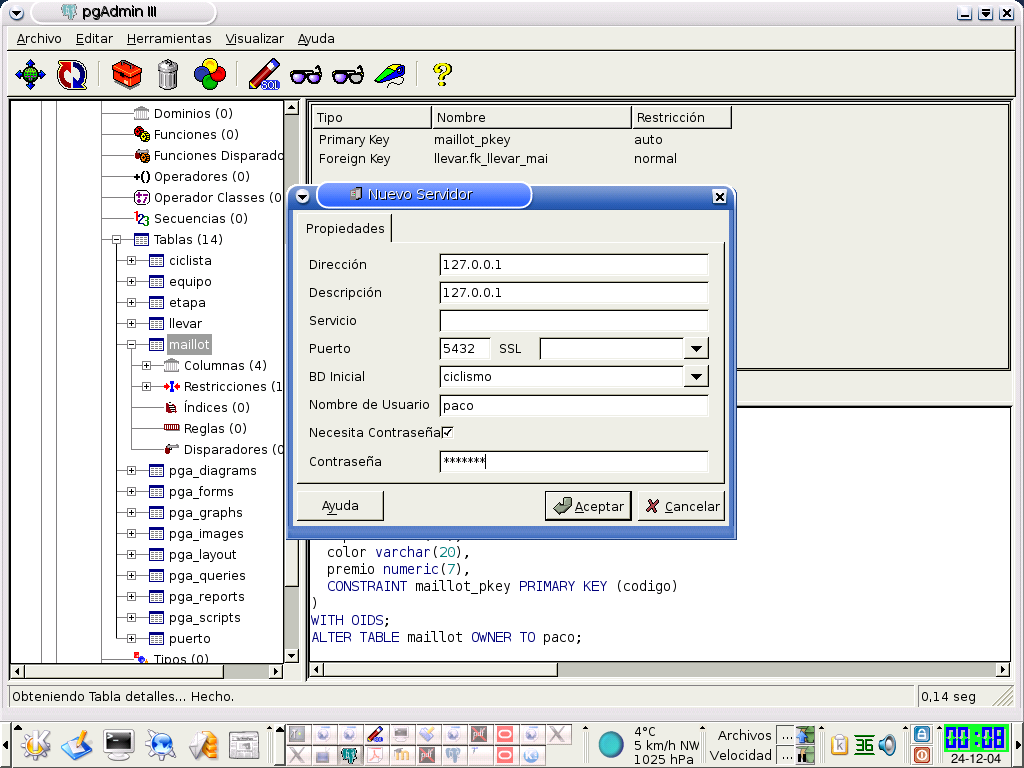This screenshot has width=1024, height=768.
Task: Click the Restricción column header
Action: (x=682, y=118)
